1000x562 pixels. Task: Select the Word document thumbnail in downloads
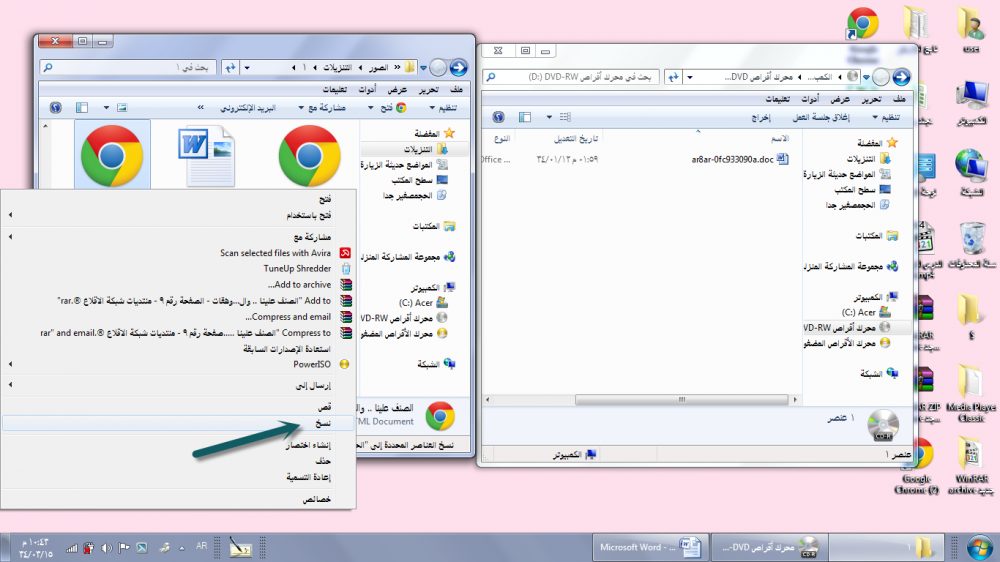[x=207, y=153]
